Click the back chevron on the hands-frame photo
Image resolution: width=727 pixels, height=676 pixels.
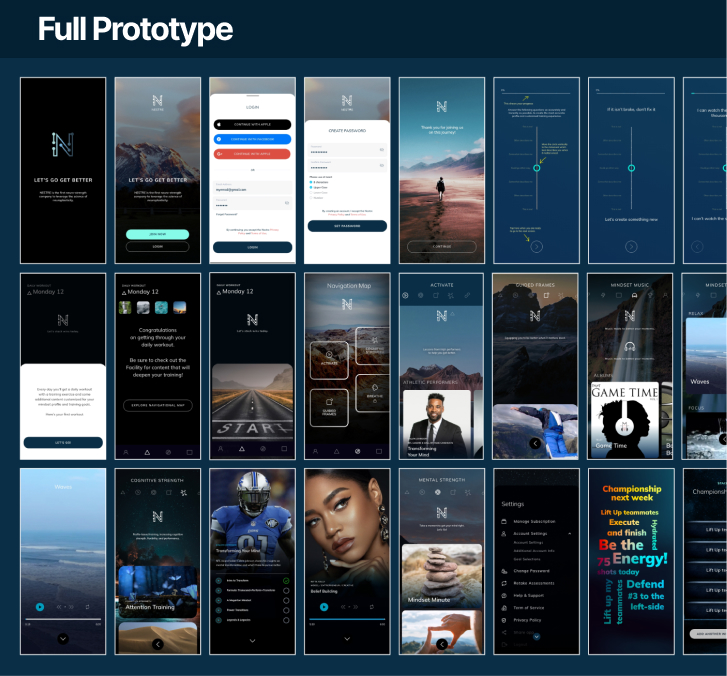click(442, 644)
